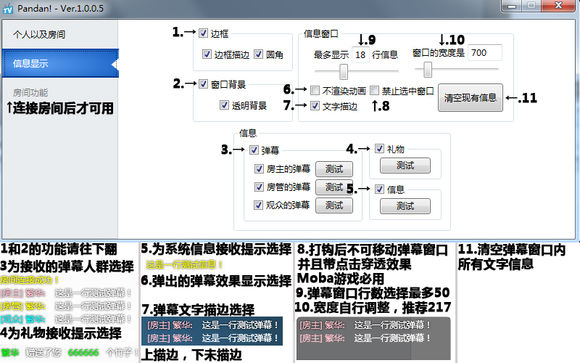The height and width of the screenshot is (363, 580).
Task: Click 测试 next to 观众的弹幕
Action: (334, 205)
